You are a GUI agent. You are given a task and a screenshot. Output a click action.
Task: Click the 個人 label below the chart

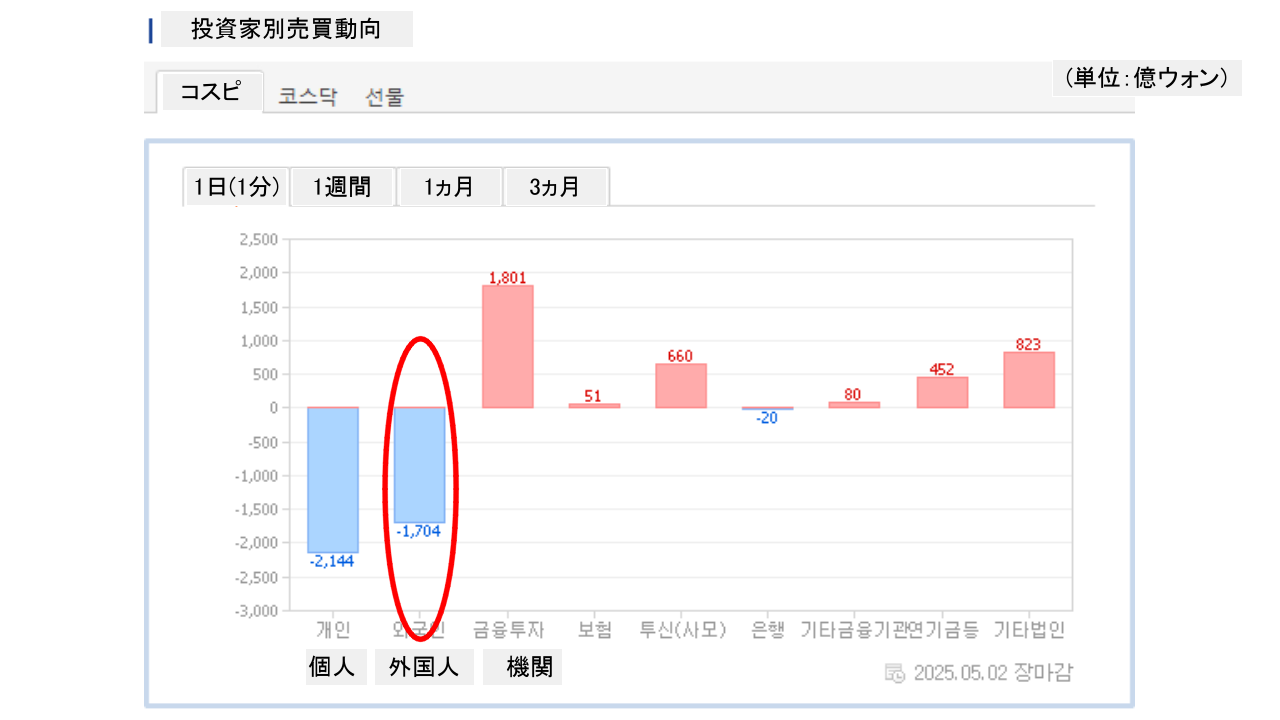click(333, 667)
